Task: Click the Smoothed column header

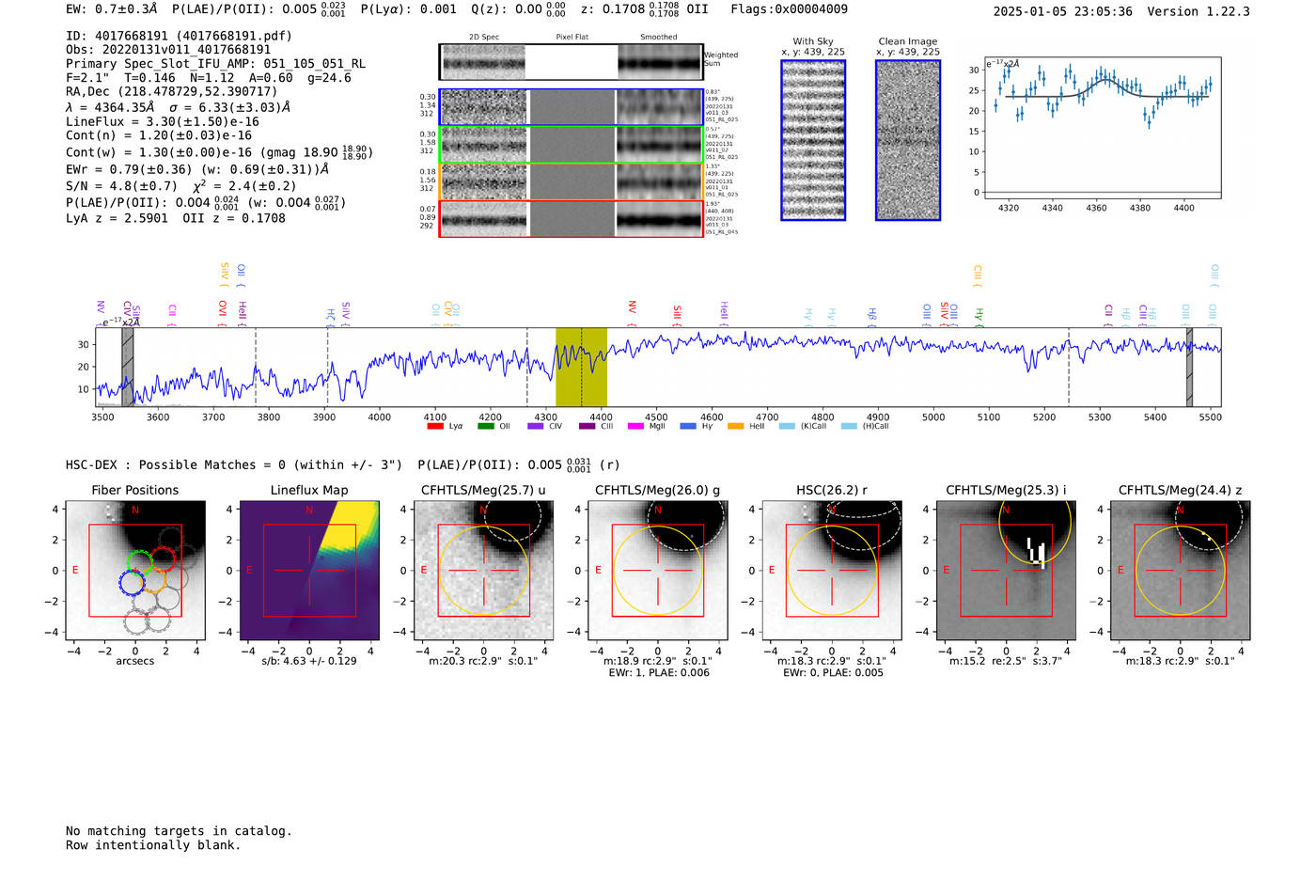Action: point(658,37)
